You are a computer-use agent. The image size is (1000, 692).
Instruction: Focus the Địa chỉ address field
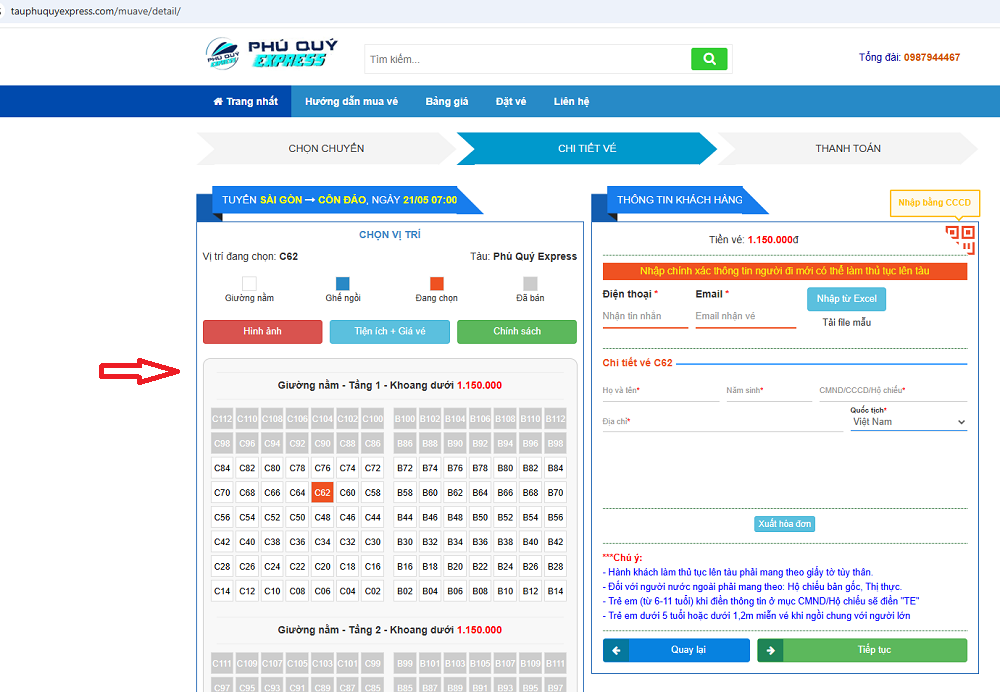tap(723, 422)
